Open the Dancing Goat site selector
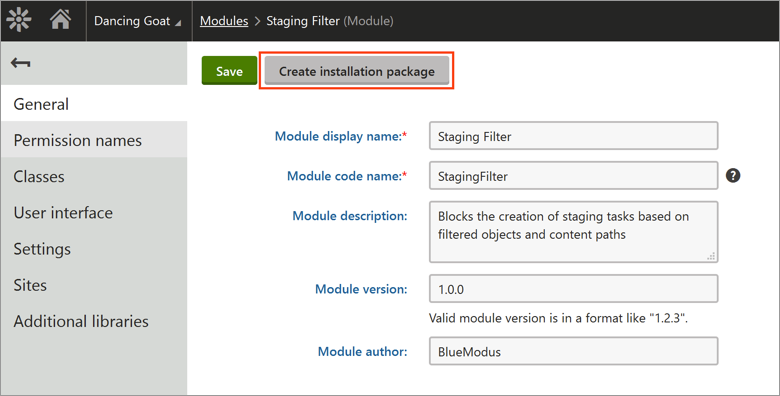780x396 pixels. [138, 21]
